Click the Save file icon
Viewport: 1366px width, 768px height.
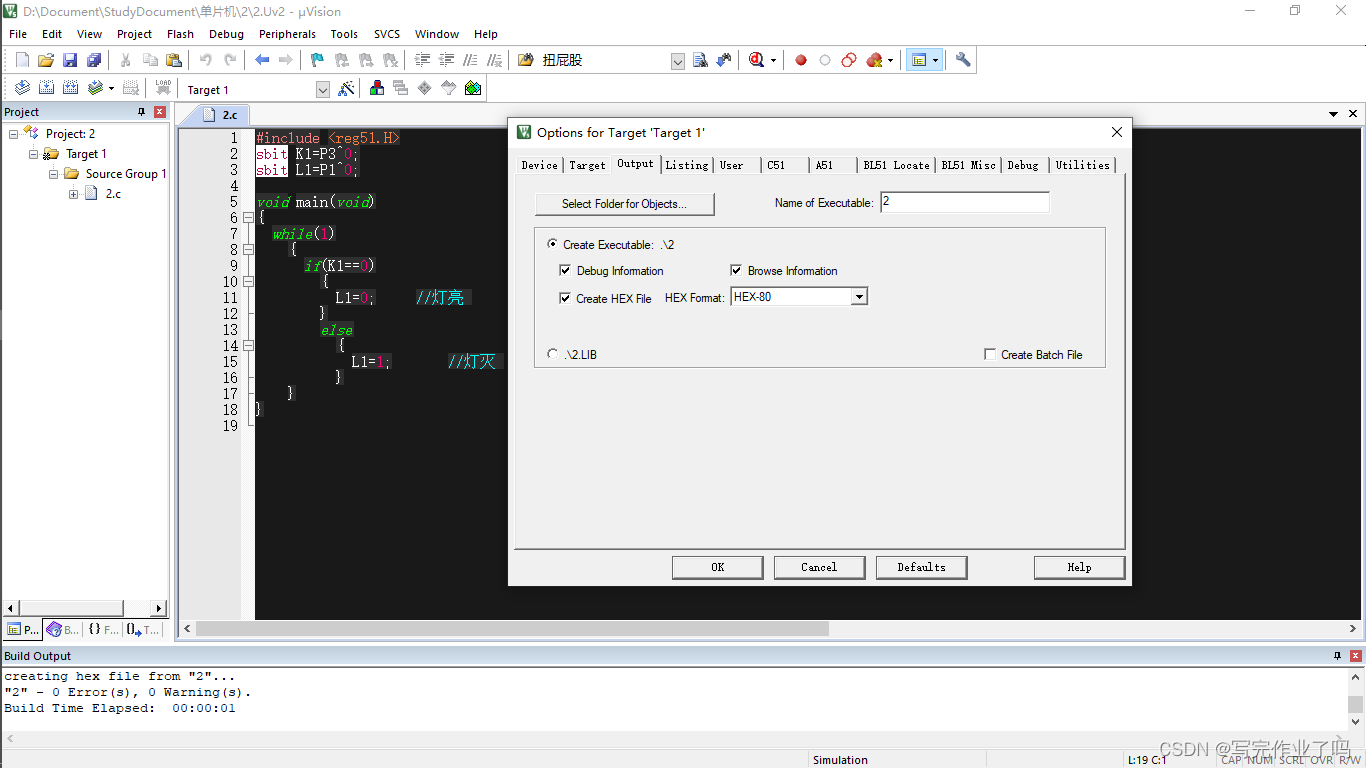[x=70, y=60]
